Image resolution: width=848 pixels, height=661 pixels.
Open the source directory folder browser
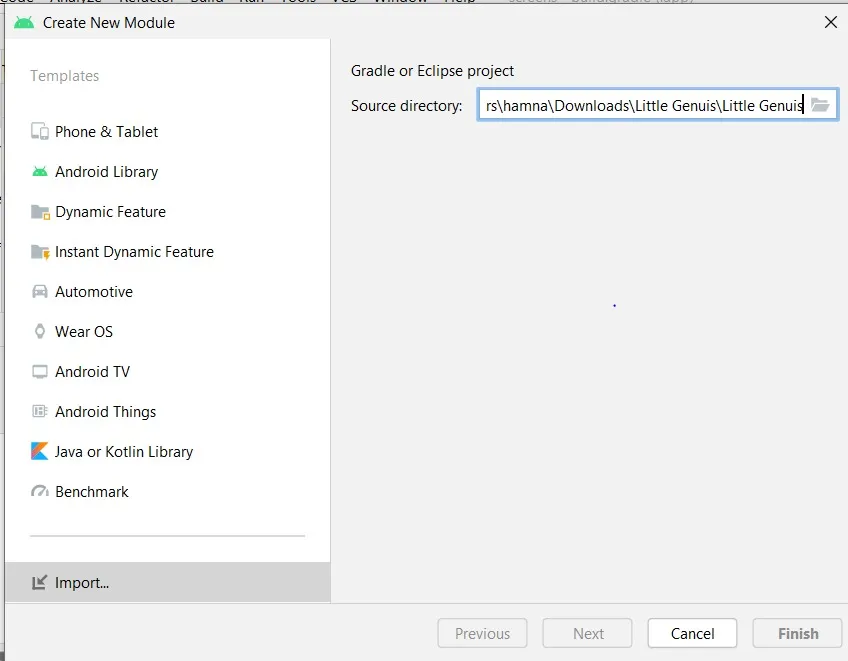[x=820, y=105]
